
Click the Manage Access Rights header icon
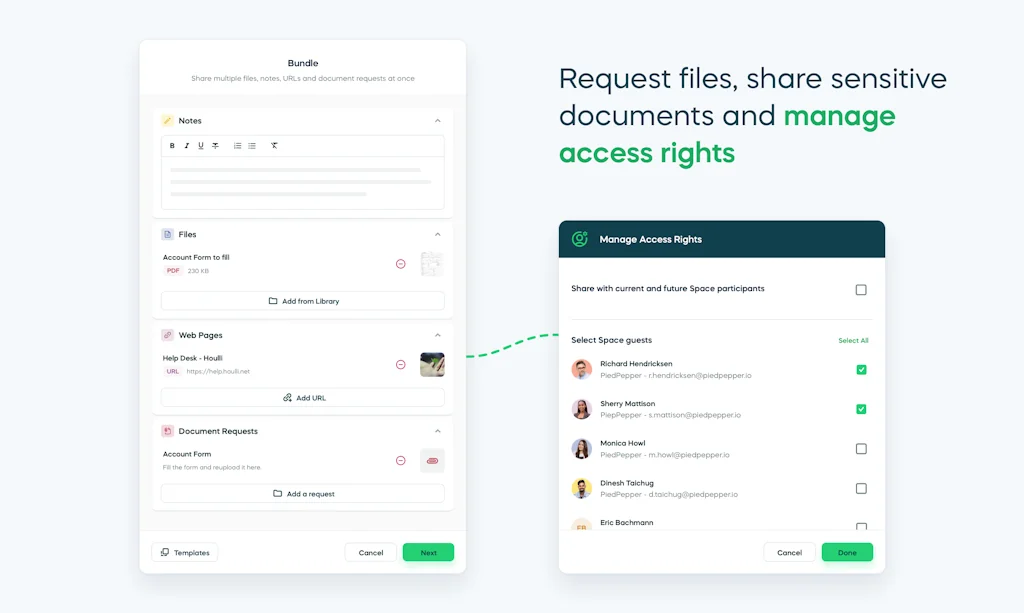coord(580,239)
